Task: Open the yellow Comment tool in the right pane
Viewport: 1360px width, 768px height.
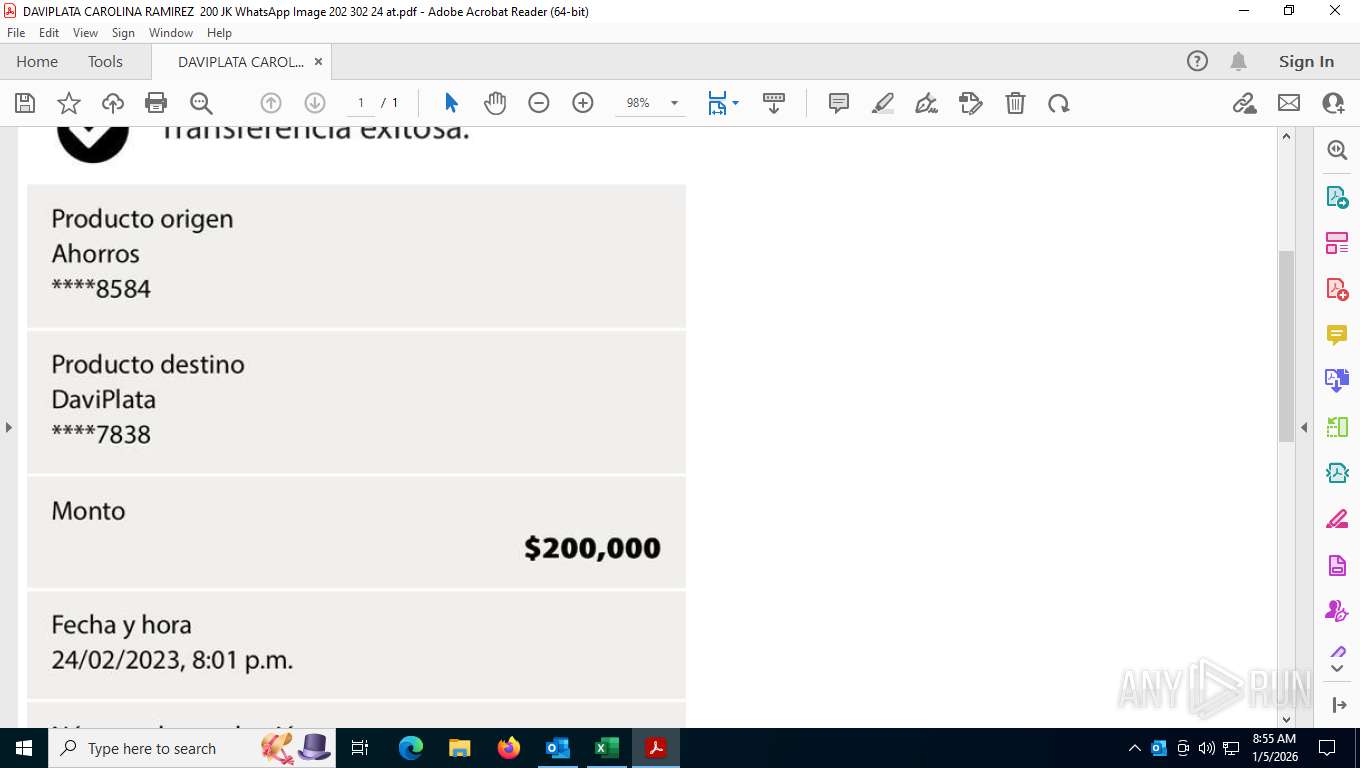Action: tap(1337, 335)
